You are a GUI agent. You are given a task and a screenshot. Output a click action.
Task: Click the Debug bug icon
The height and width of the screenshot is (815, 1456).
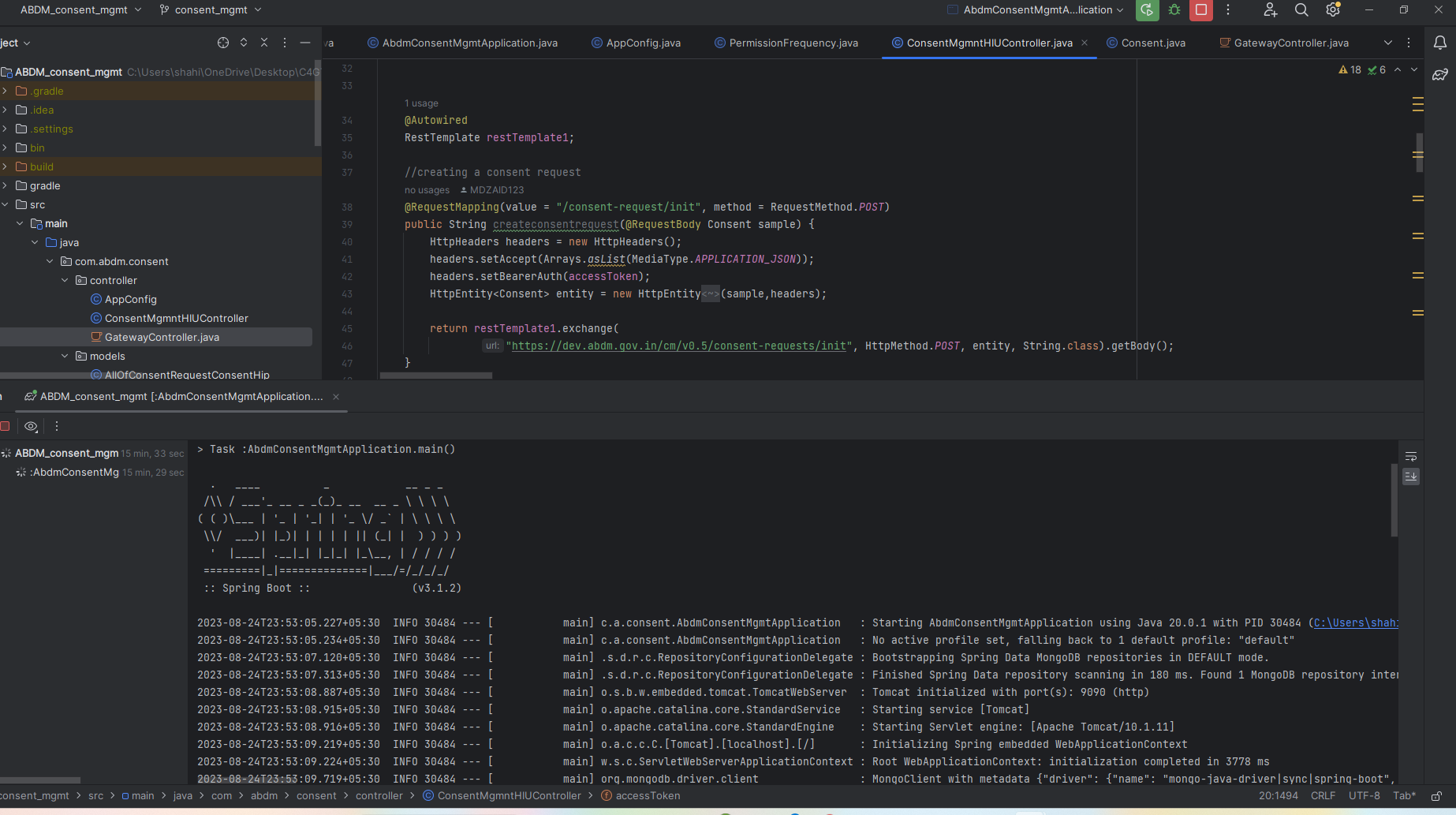tap(1174, 10)
